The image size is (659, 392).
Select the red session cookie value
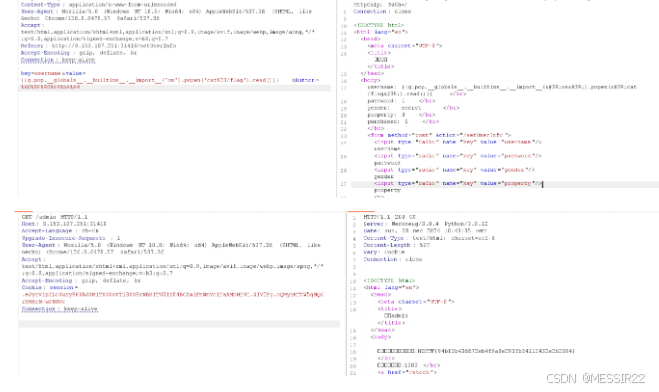pyautogui.click(x=173, y=298)
